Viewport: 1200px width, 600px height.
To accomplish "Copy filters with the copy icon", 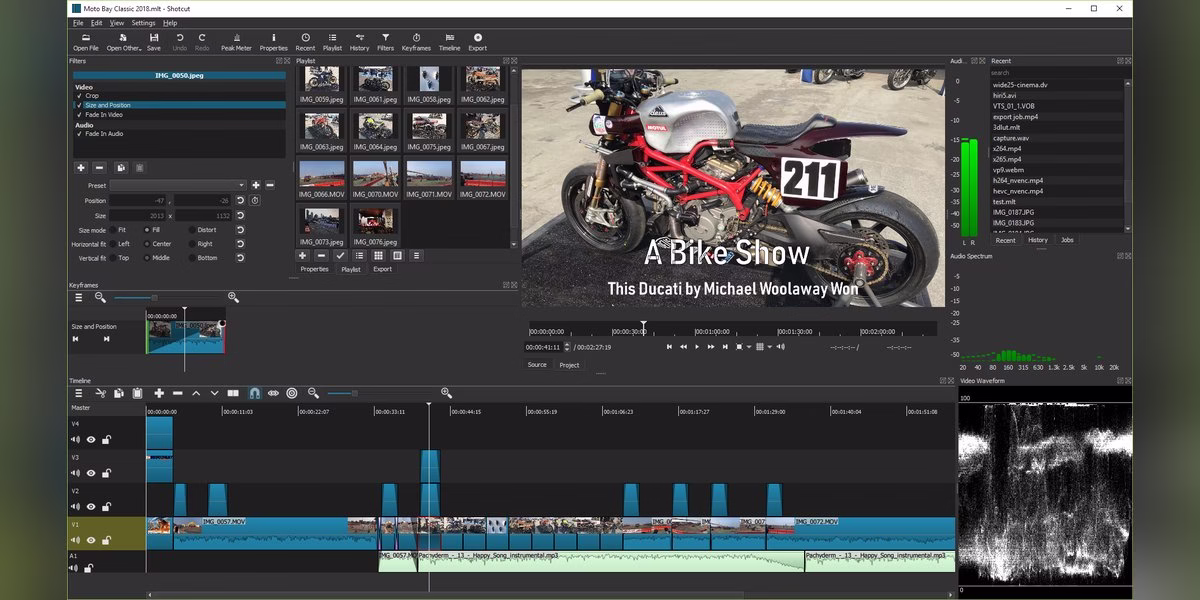I will (x=120, y=168).
